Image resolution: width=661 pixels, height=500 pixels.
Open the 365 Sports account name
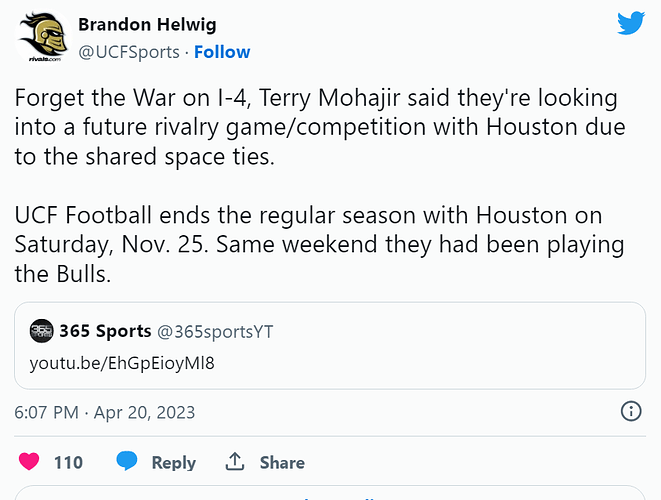point(105,331)
